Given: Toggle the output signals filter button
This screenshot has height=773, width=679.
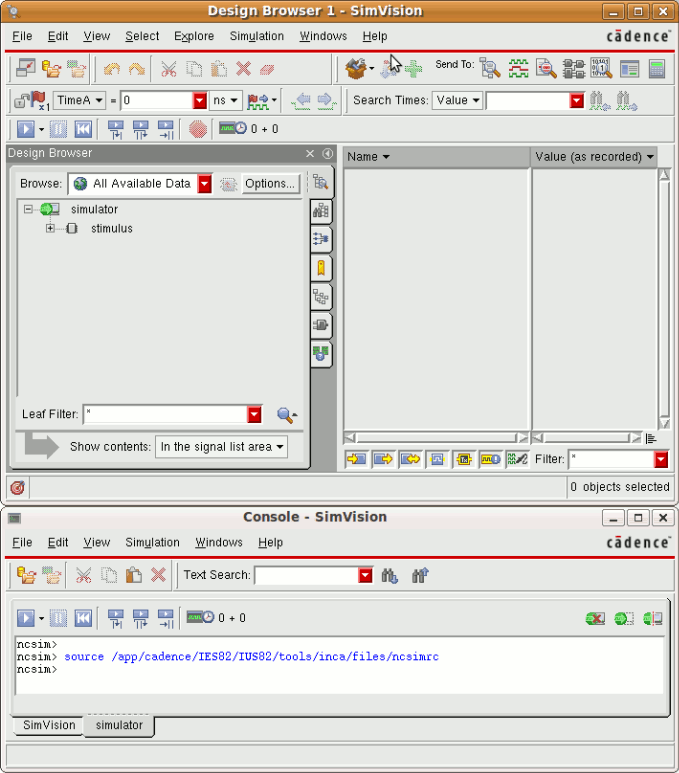Looking at the screenshot, I should (383, 459).
